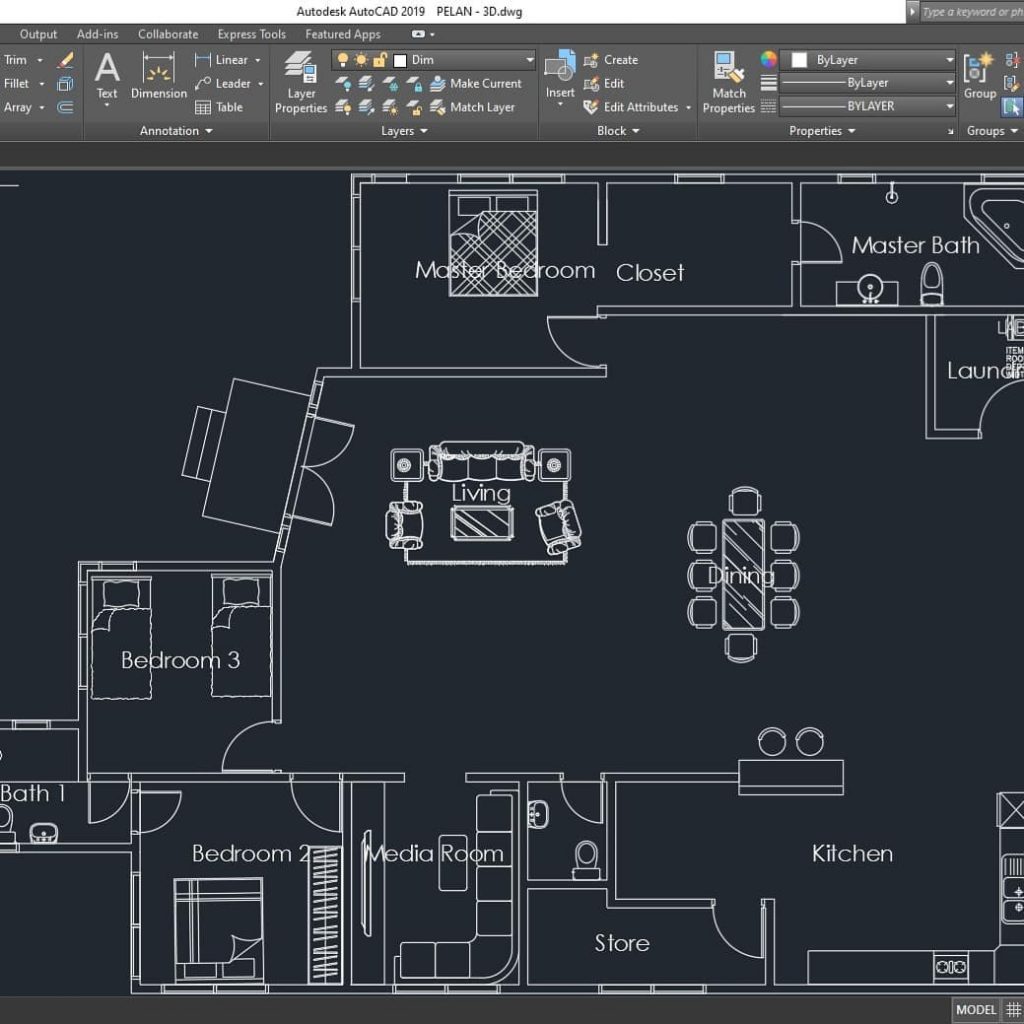Toggle the lightbulb on/off for Dim layer
1024x1024 pixels.
[x=342, y=60]
